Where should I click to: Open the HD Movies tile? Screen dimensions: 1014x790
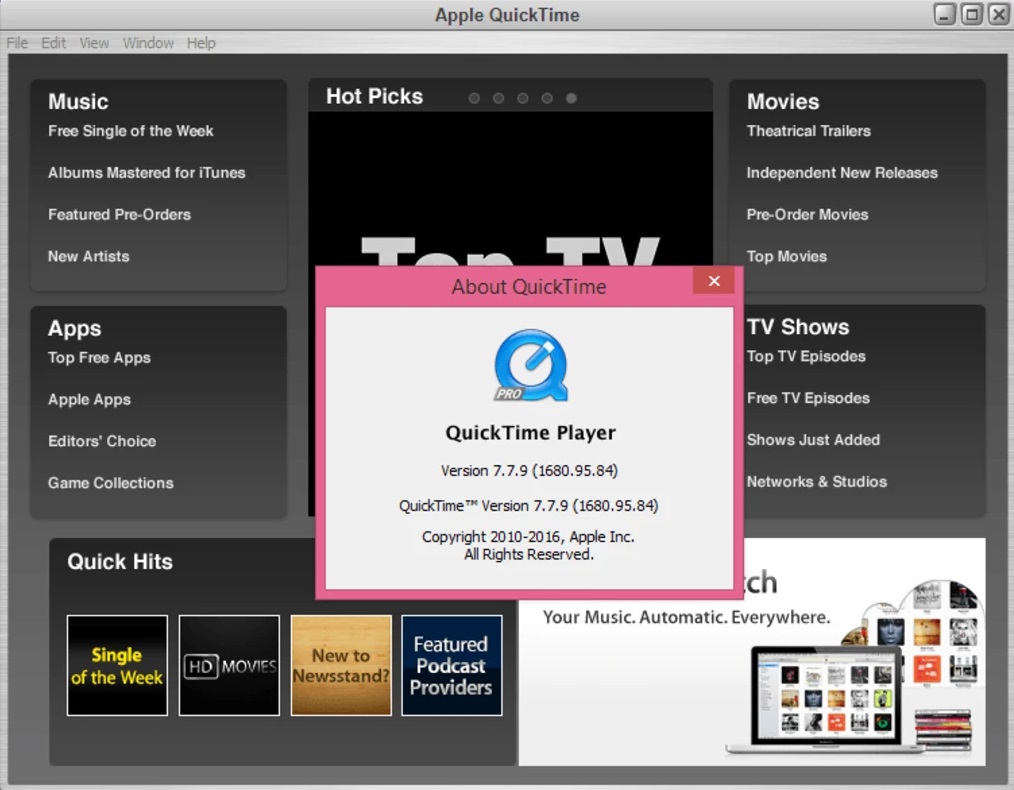coord(229,665)
